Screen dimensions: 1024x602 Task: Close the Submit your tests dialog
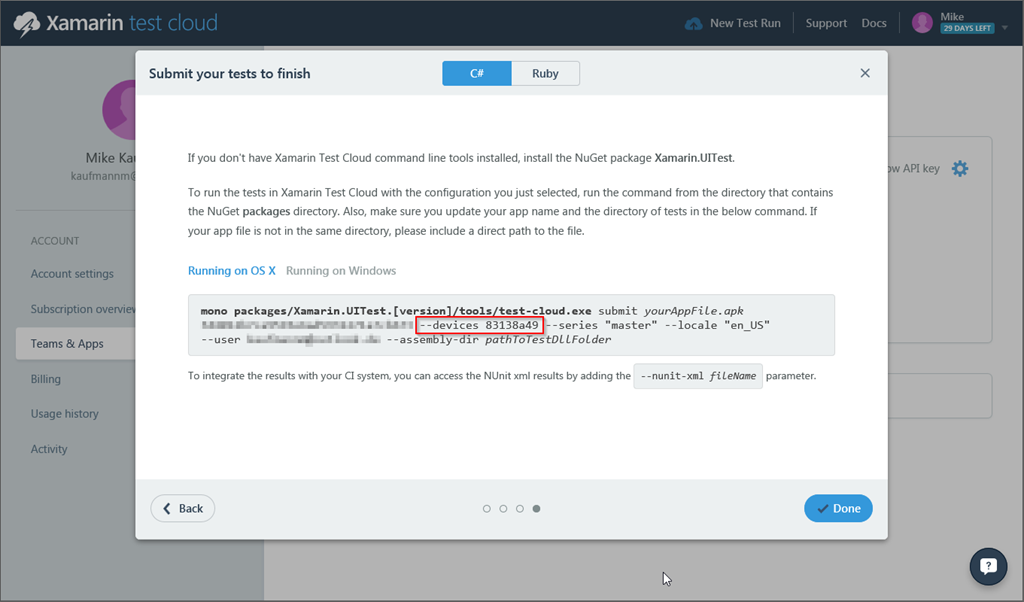point(865,73)
